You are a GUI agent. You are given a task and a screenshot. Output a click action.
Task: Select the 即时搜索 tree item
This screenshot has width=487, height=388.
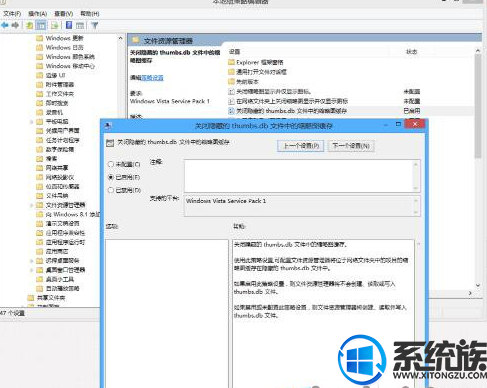click(x=57, y=103)
